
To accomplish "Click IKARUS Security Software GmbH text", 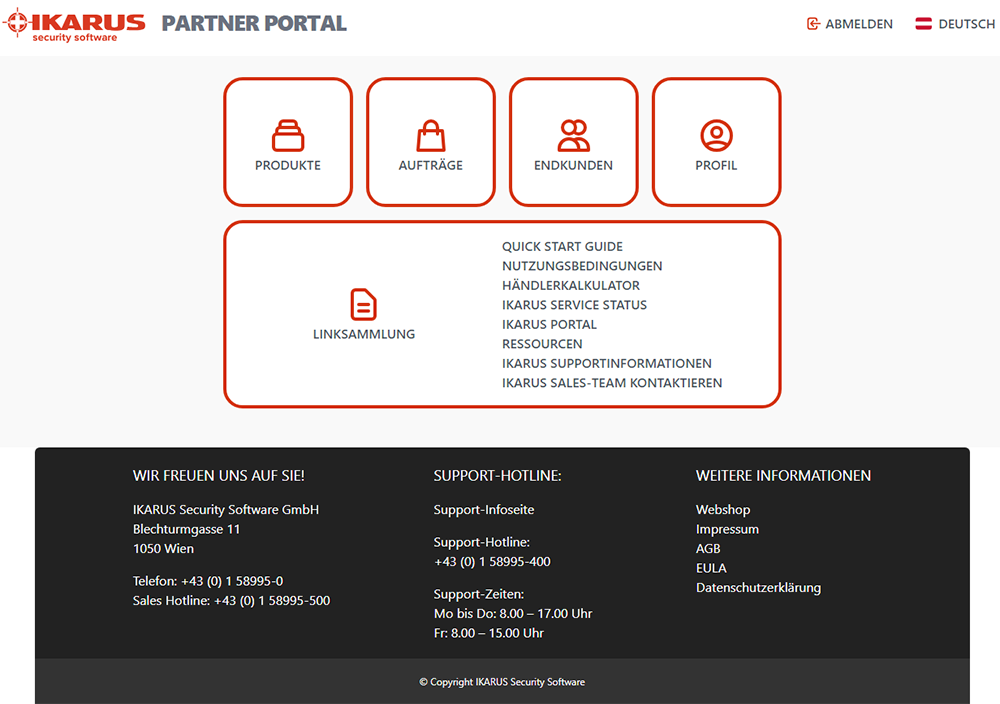I will click(x=226, y=510).
